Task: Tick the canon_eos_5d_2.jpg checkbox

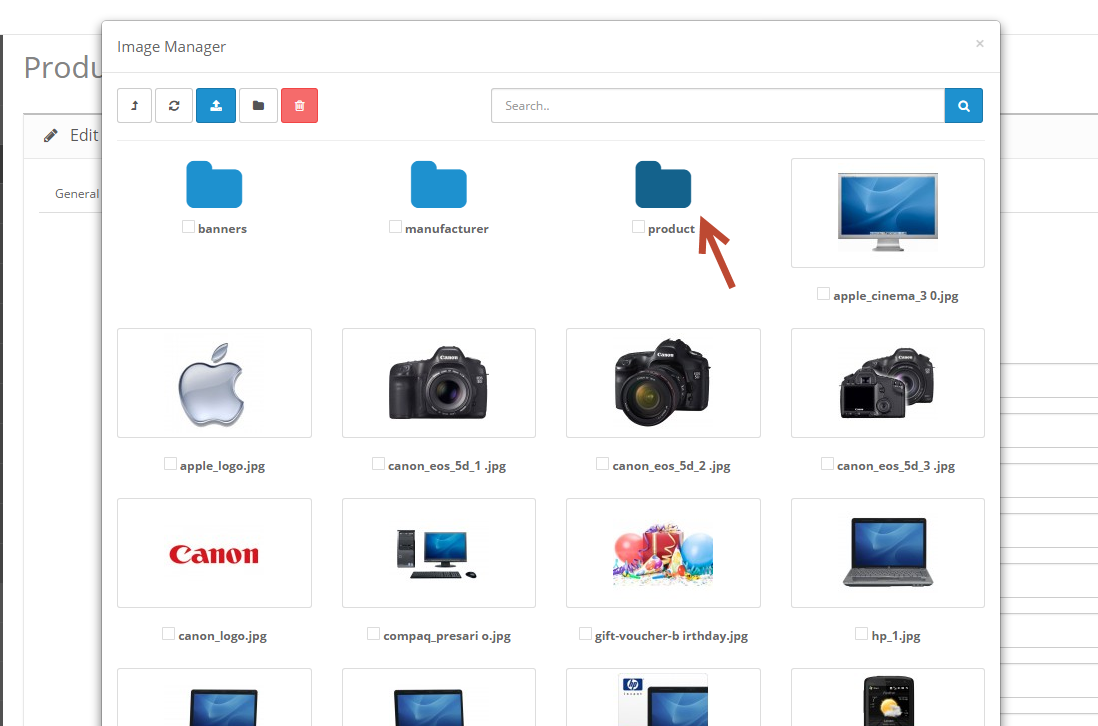Action: tap(602, 463)
